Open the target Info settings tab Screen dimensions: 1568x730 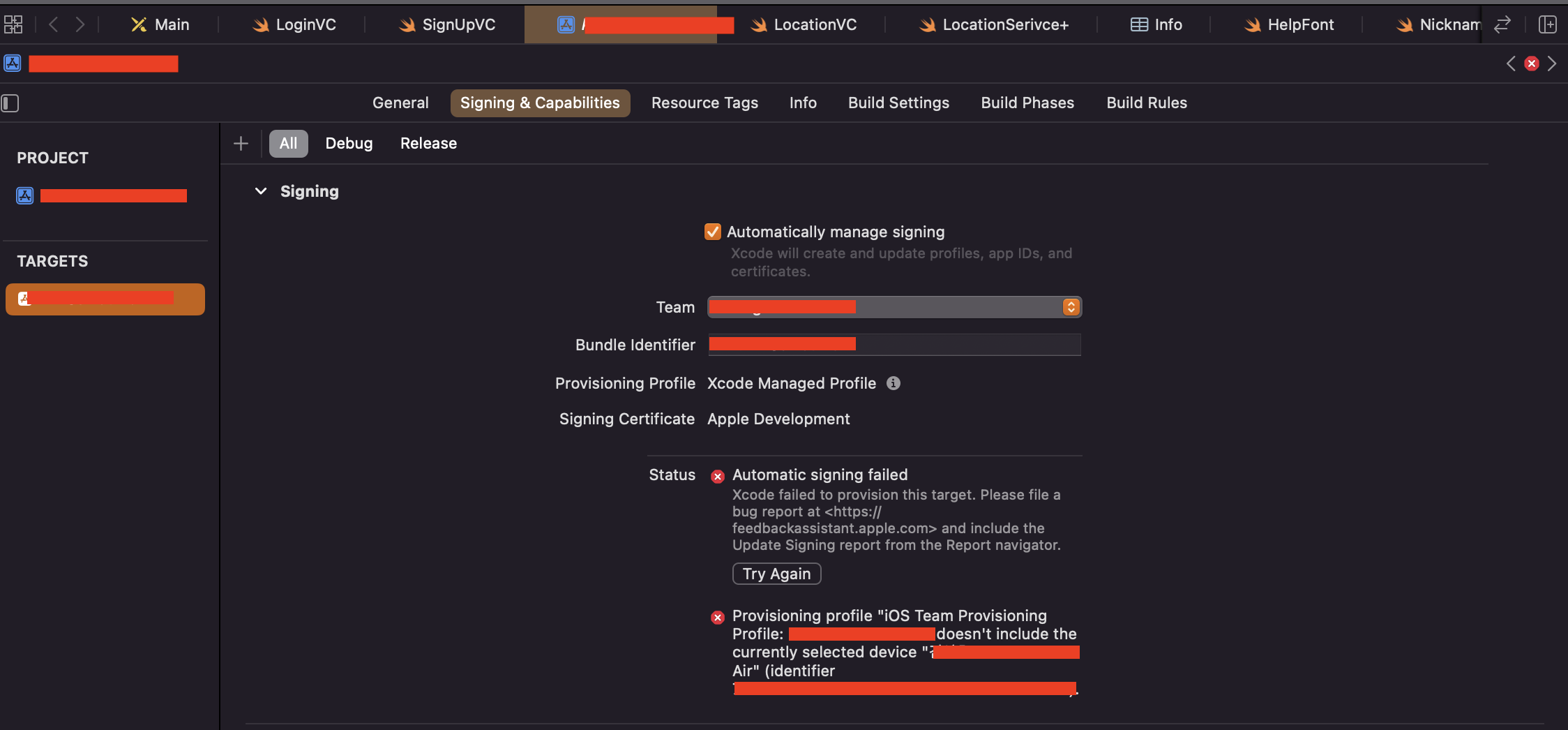click(803, 103)
